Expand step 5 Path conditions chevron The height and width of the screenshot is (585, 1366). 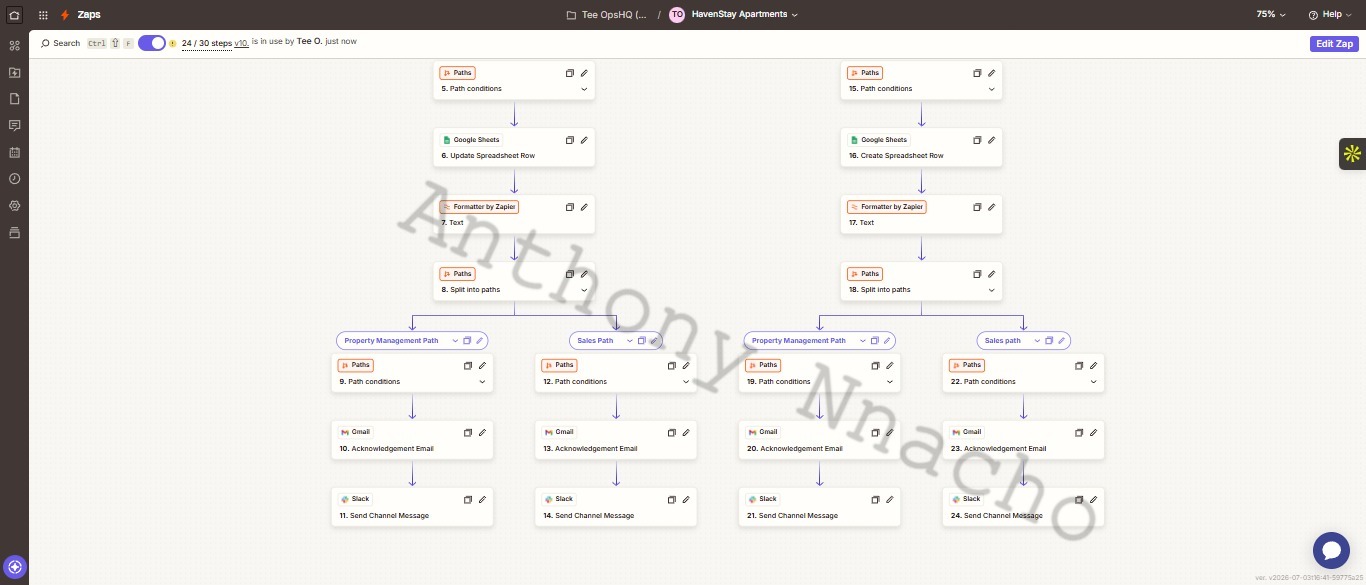(x=584, y=89)
